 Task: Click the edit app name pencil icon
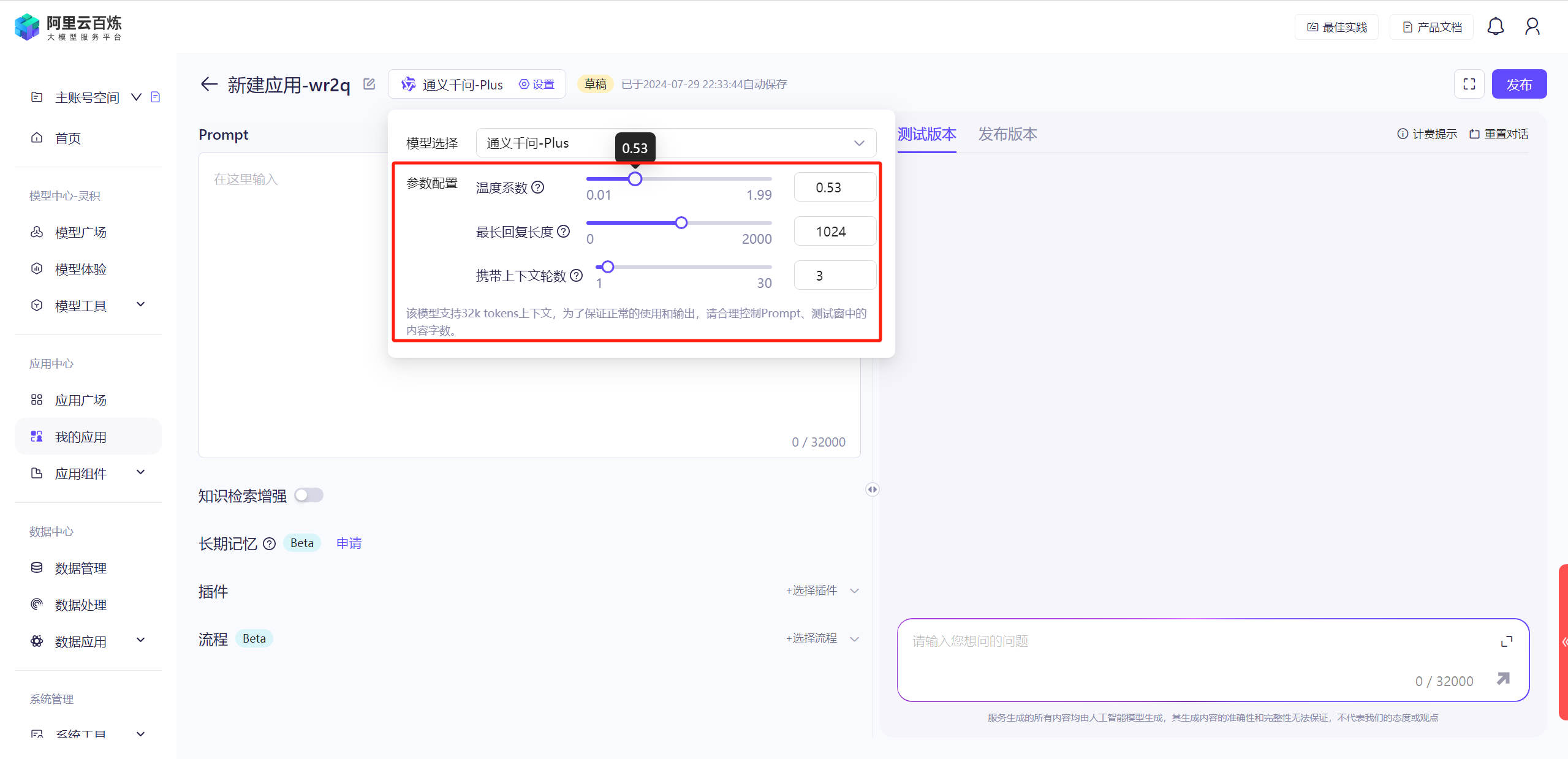coord(369,84)
